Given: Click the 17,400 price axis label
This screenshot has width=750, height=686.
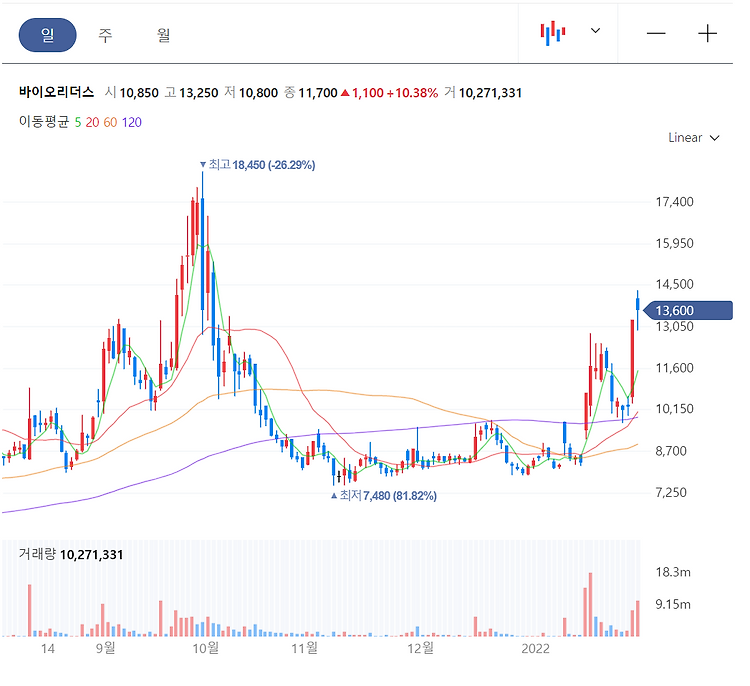Looking at the screenshot, I should click(674, 202).
